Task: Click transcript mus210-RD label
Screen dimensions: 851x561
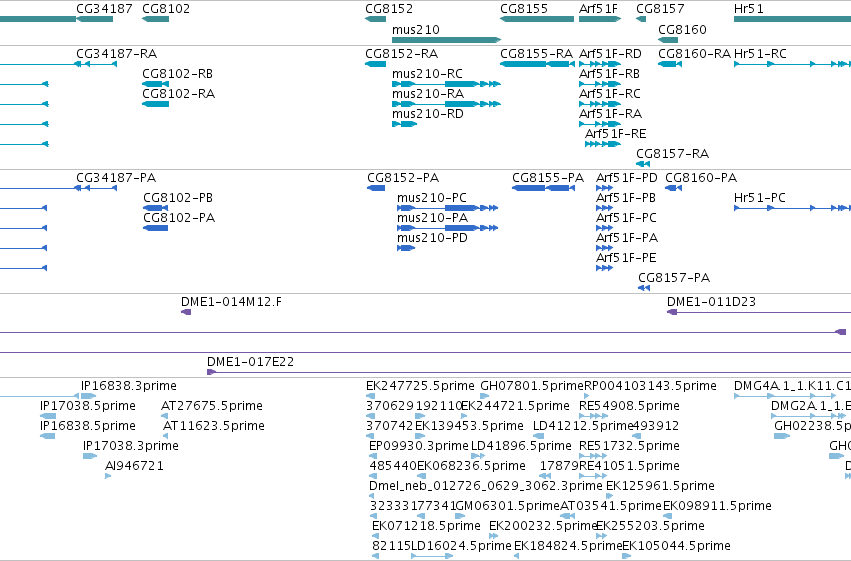Action: [x=428, y=114]
